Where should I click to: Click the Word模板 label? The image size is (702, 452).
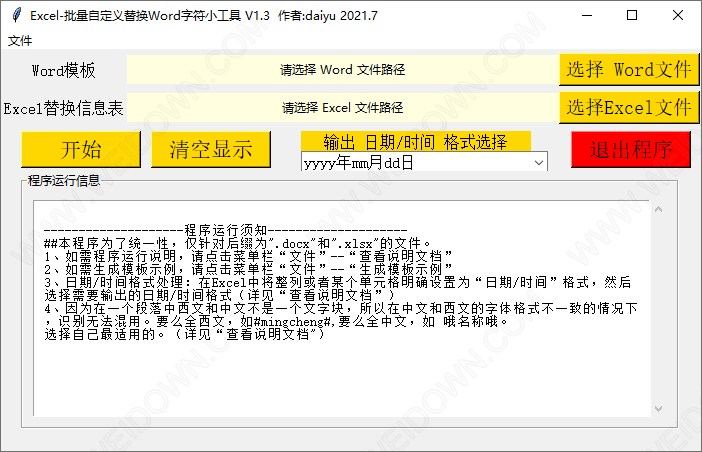(64, 70)
